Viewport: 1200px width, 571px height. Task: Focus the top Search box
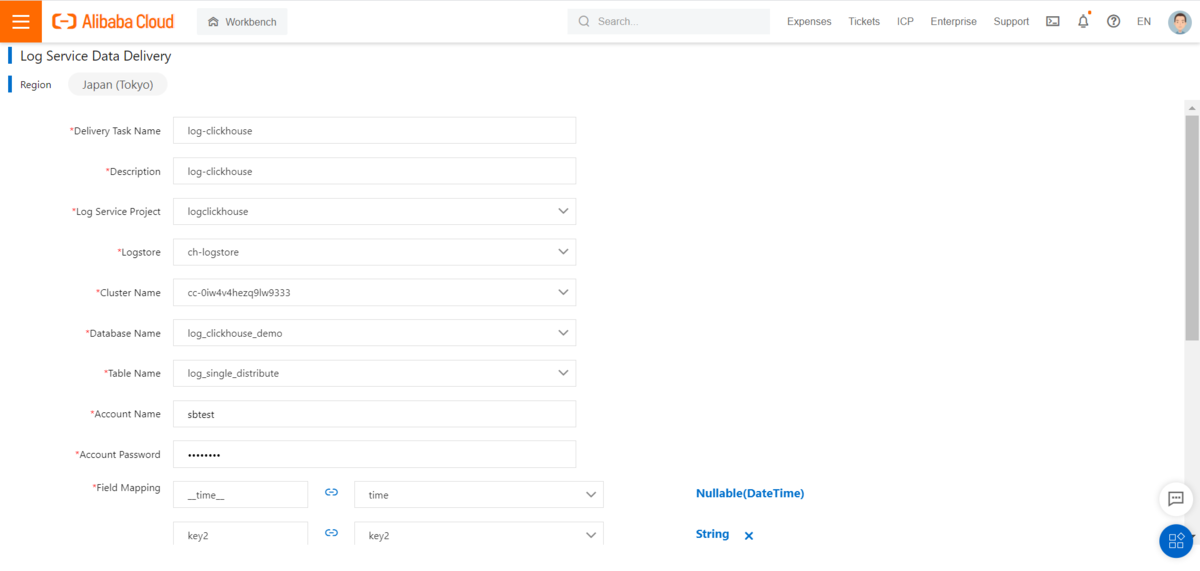click(669, 21)
